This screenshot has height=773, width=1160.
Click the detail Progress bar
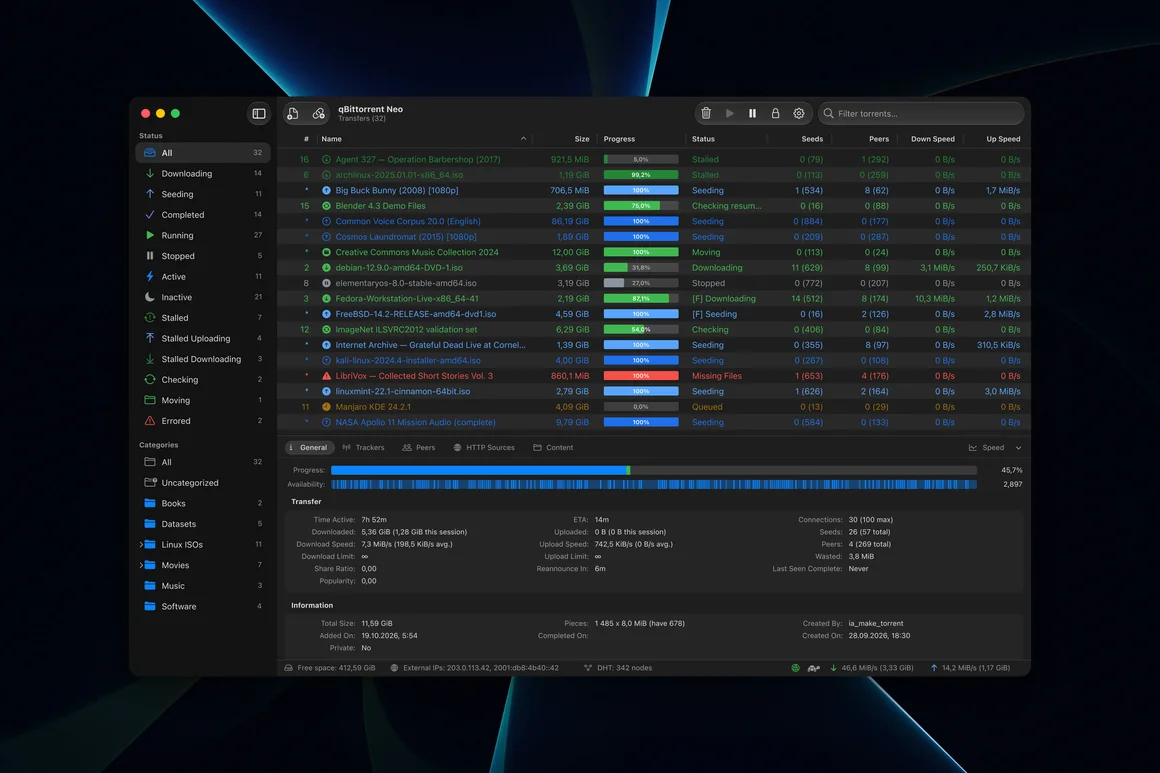point(654,470)
